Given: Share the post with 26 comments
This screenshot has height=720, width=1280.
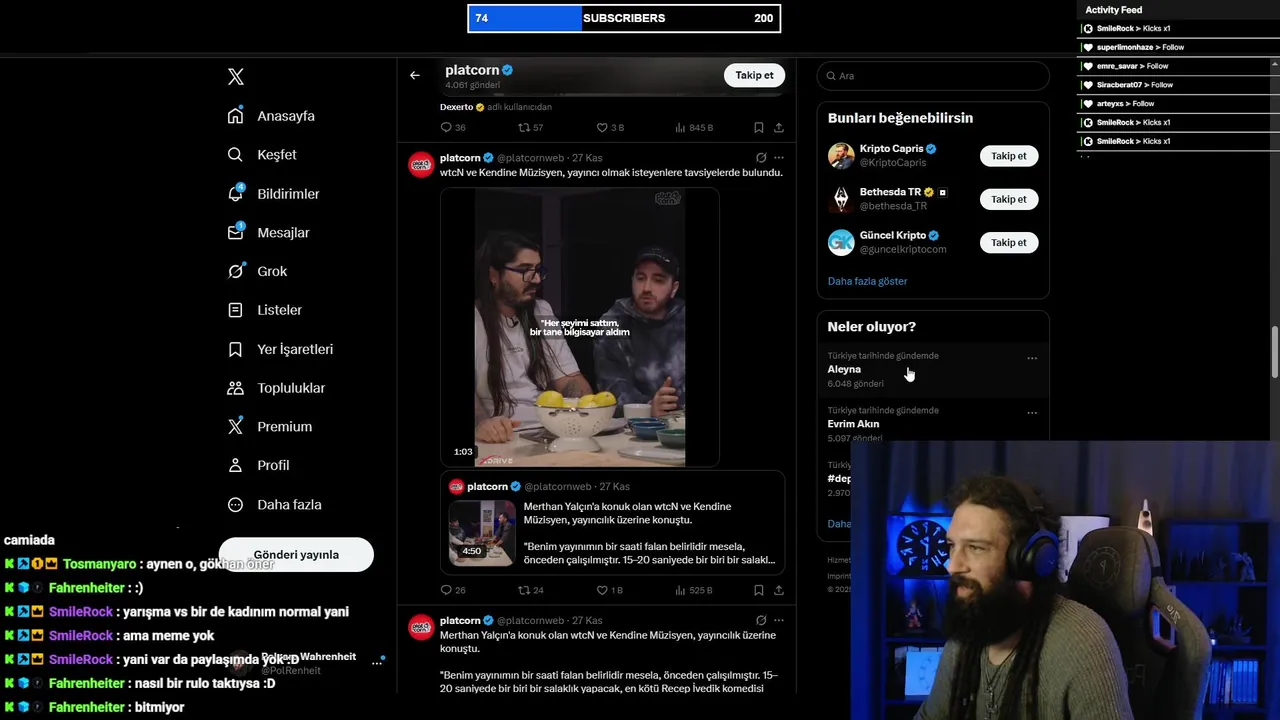Looking at the screenshot, I should point(779,590).
